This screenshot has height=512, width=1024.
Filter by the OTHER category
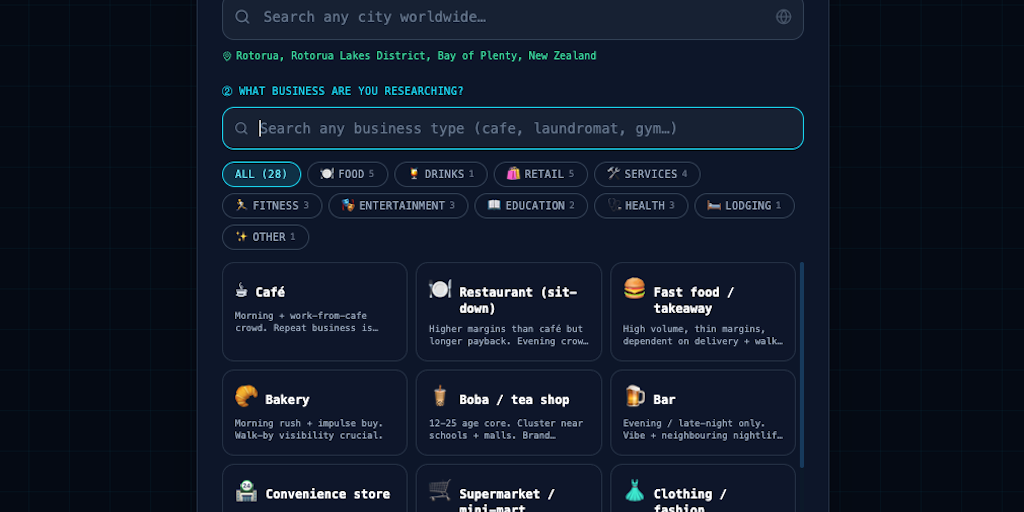click(x=266, y=237)
